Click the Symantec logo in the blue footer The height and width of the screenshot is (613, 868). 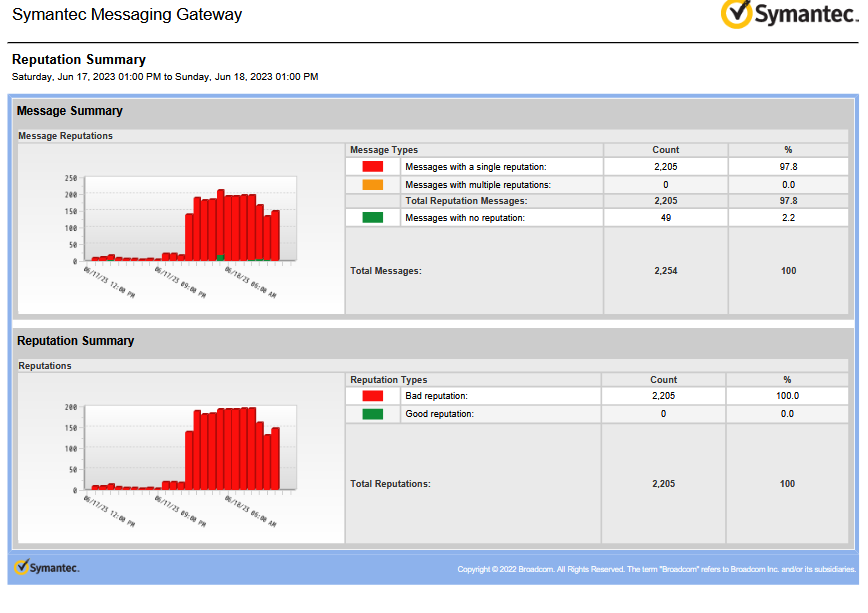click(x=47, y=568)
